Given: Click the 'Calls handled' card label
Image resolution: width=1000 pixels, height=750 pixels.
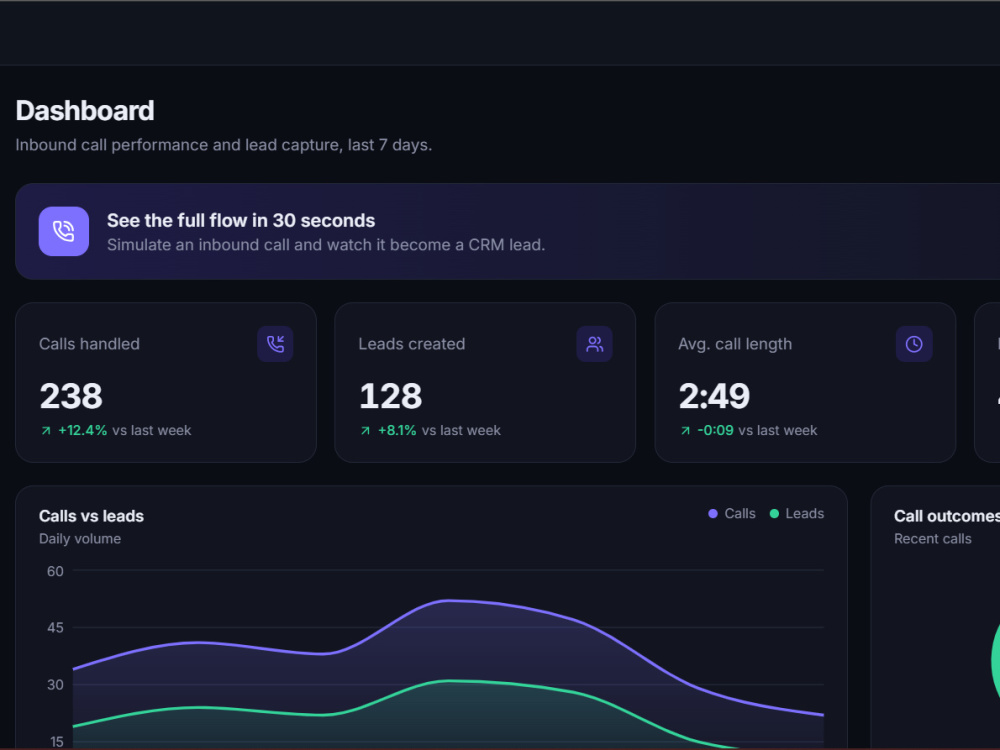Looking at the screenshot, I should click(x=89, y=344).
